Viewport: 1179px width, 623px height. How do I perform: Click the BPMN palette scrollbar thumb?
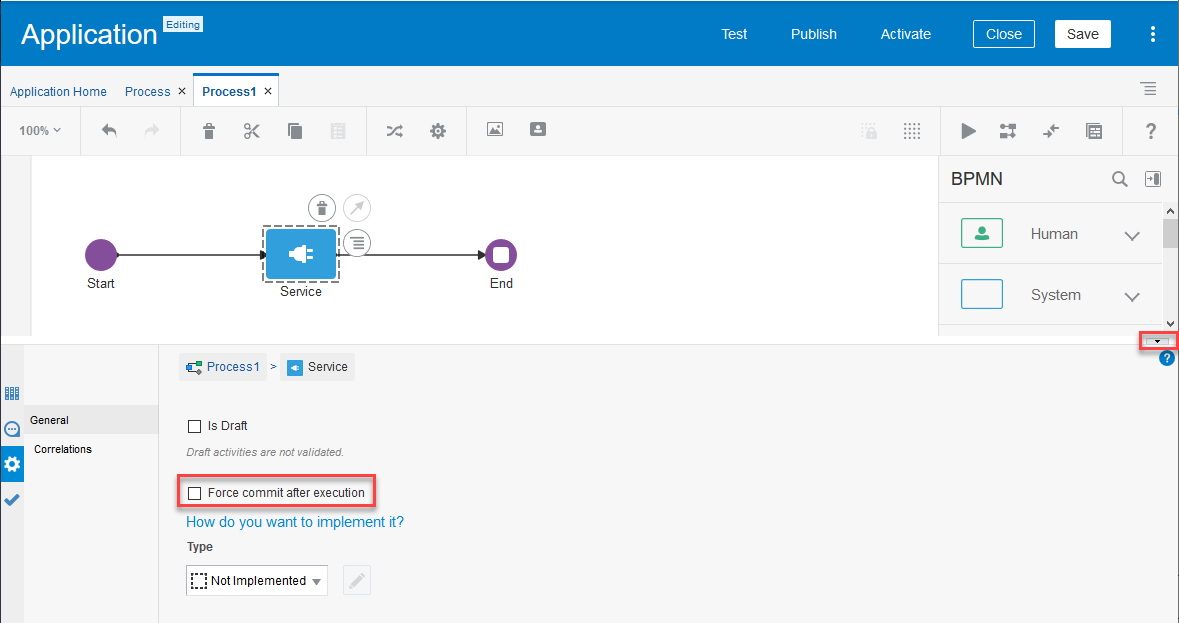pos(1171,233)
